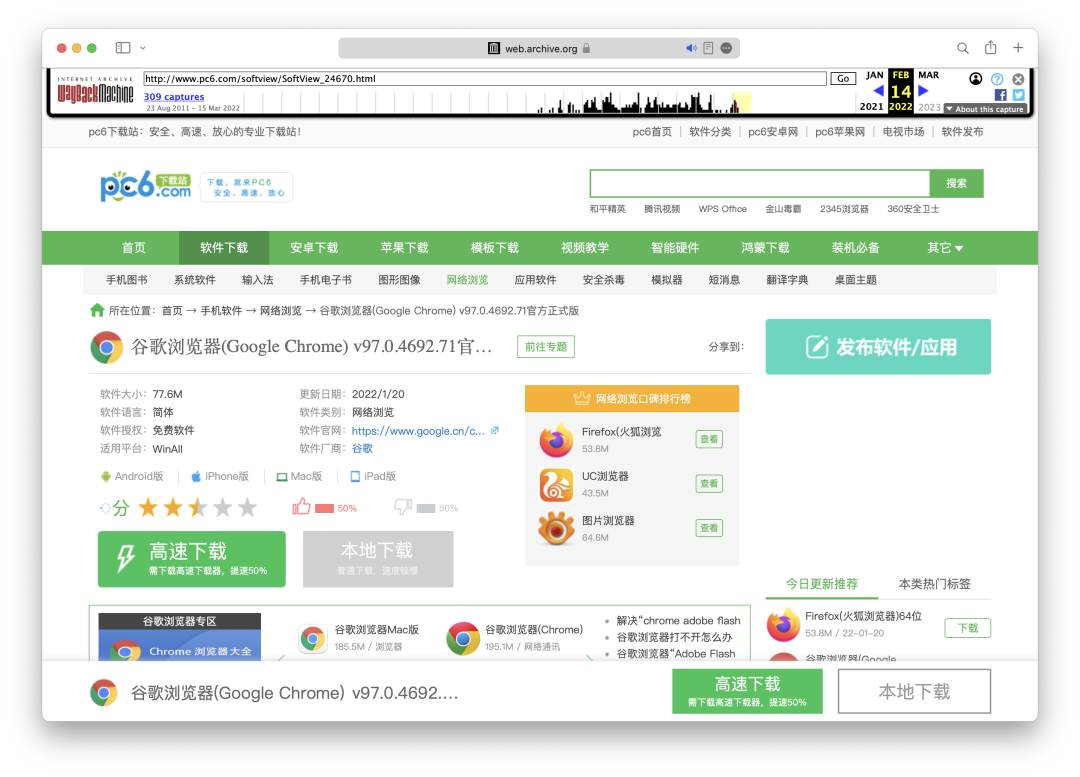Go to previous capture with left arrow

pos(878,90)
